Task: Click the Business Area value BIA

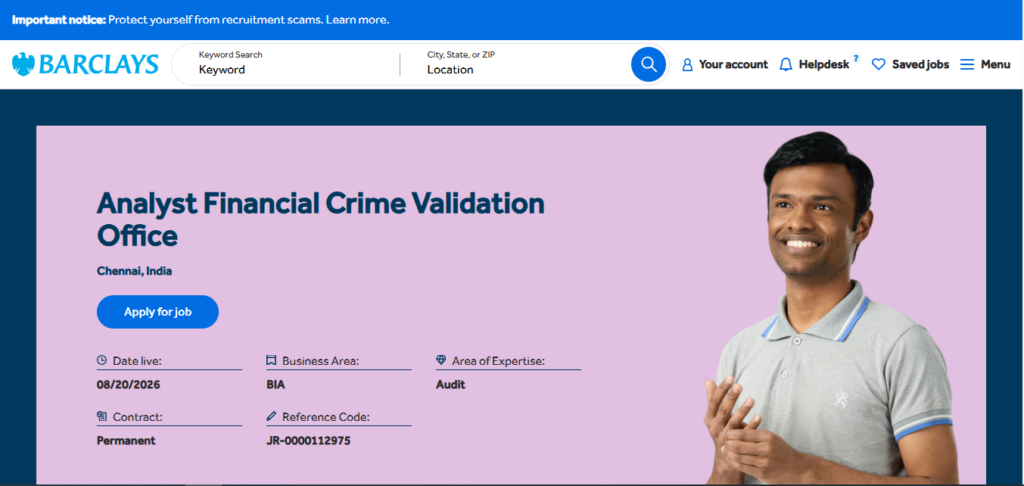Action: click(x=276, y=385)
